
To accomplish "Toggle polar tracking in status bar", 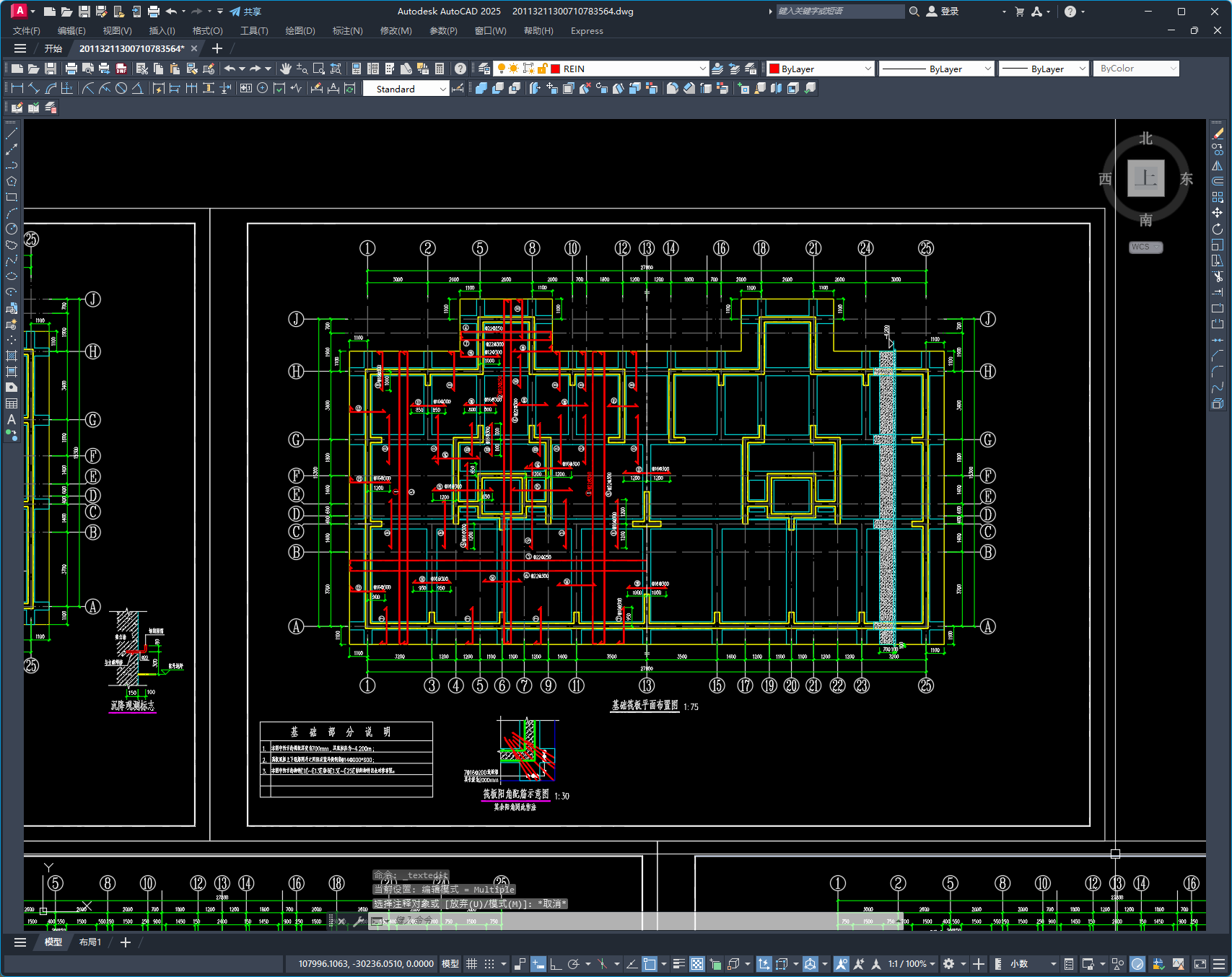I will (574, 964).
